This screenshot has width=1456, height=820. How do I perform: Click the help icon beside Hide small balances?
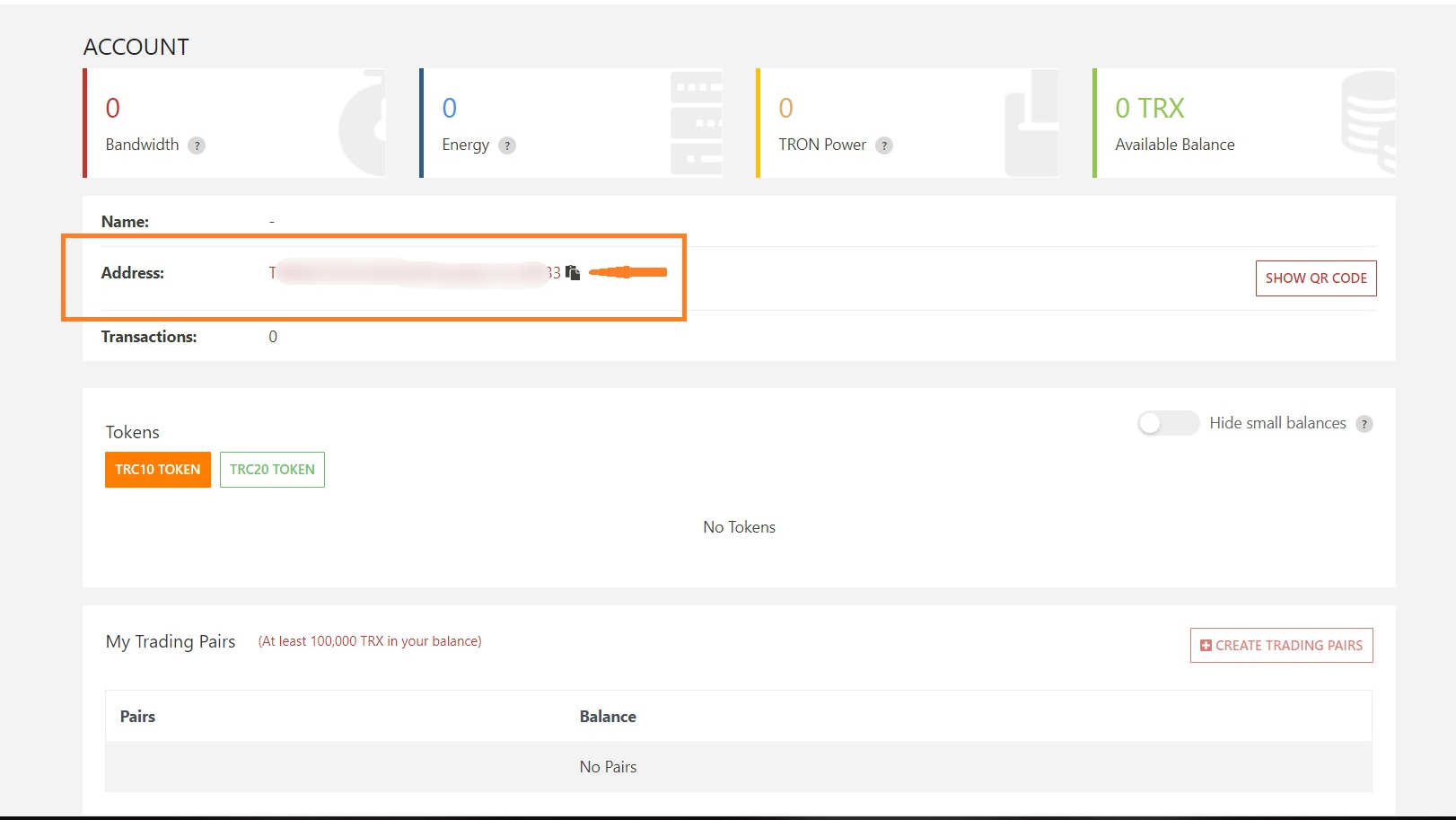pyautogui.click(x=1364, y=424)
